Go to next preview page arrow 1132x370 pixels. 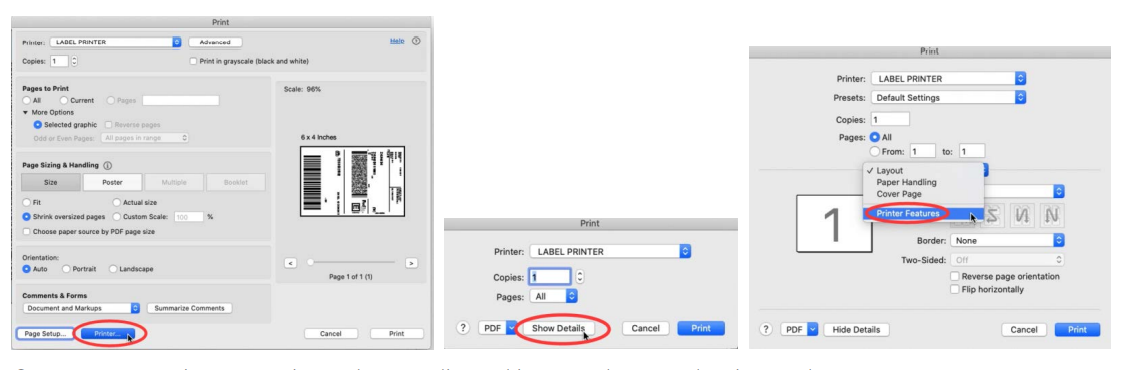coord(412,263)
